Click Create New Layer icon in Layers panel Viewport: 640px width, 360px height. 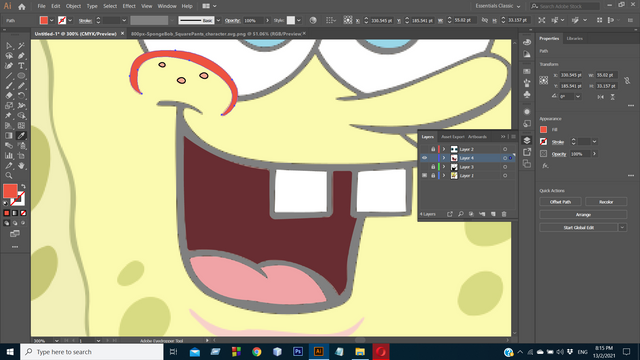(493, 214)
